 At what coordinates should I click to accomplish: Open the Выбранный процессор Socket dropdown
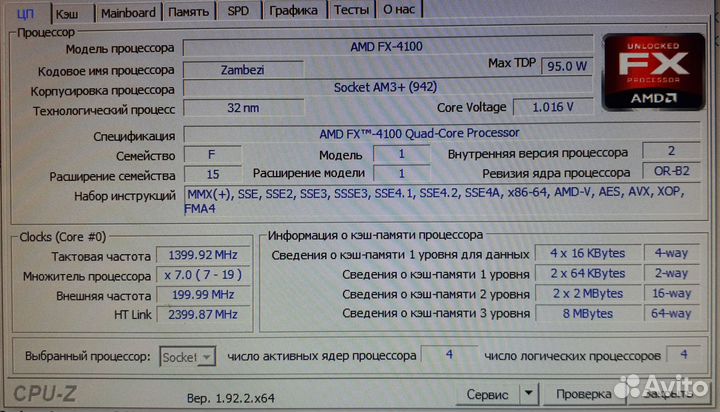point(187,357)
